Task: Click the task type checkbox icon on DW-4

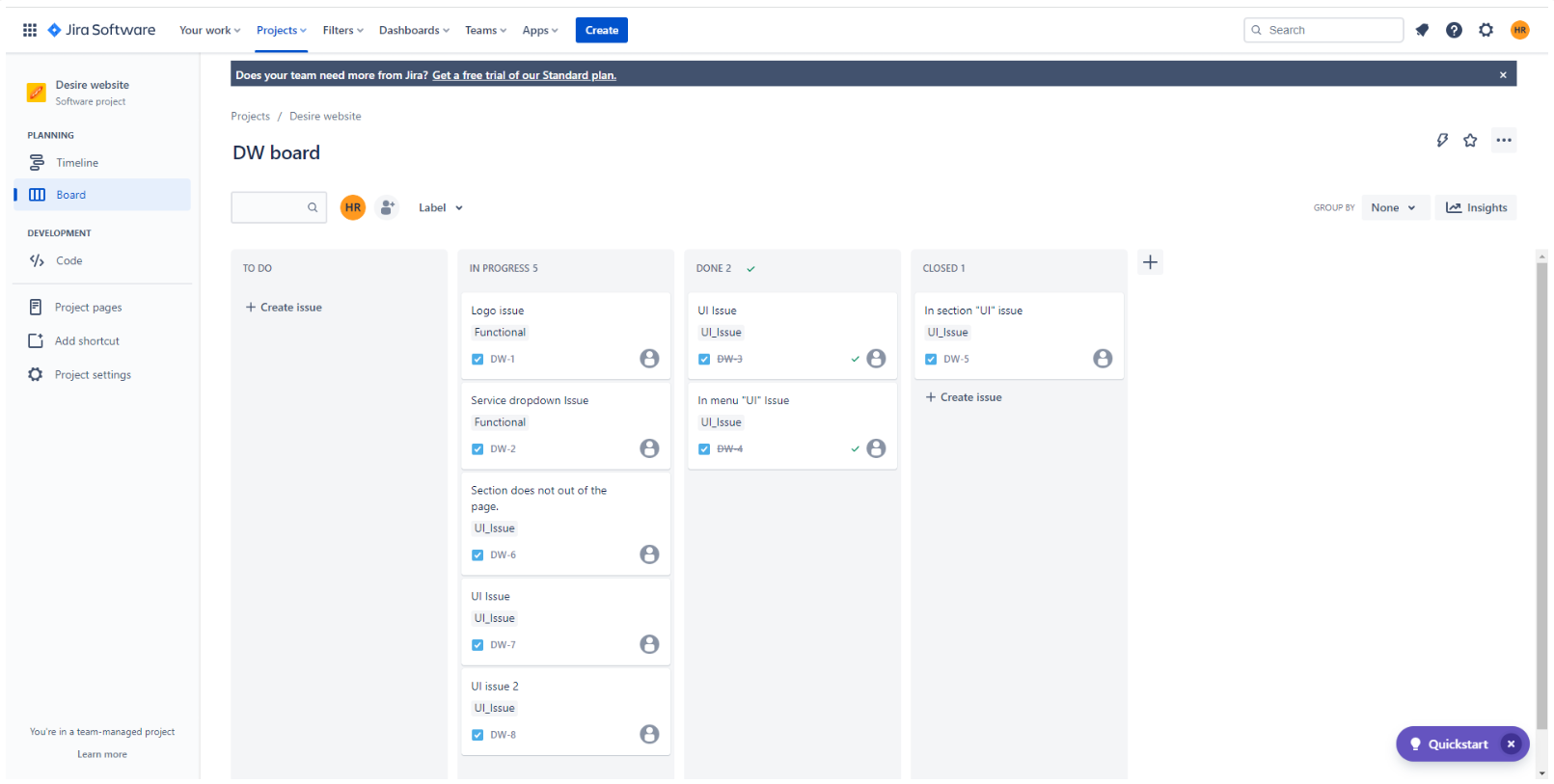Action: point(704,448)
